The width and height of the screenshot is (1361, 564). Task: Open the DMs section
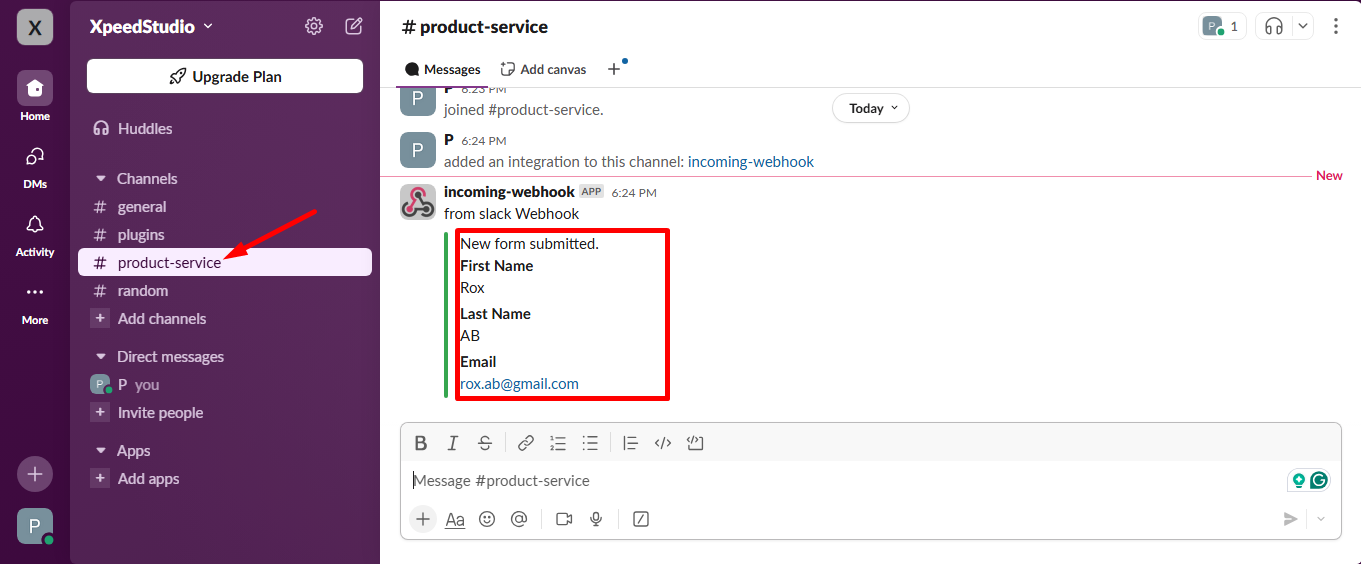click(35, 165)
